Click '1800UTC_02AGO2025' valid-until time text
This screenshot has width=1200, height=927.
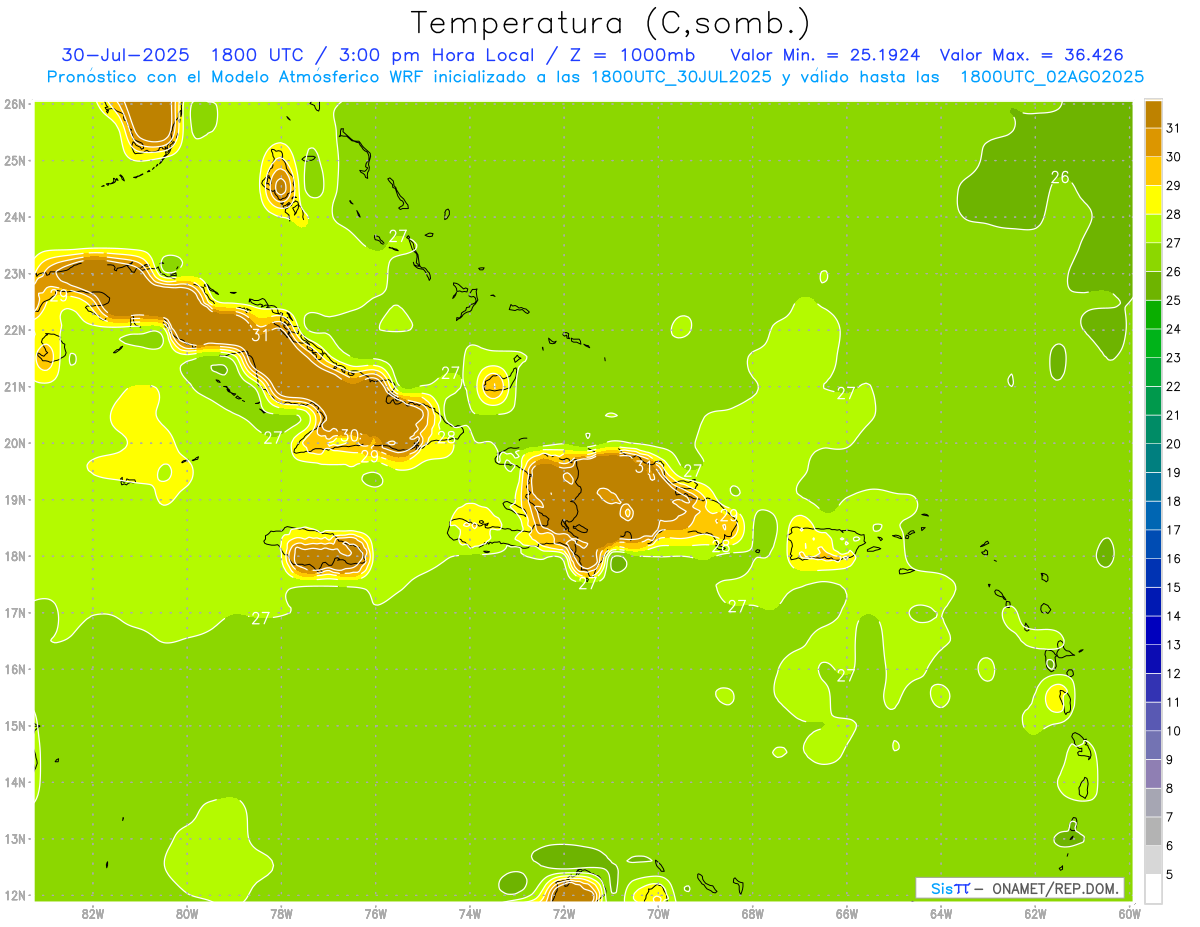pos(1052,77)
